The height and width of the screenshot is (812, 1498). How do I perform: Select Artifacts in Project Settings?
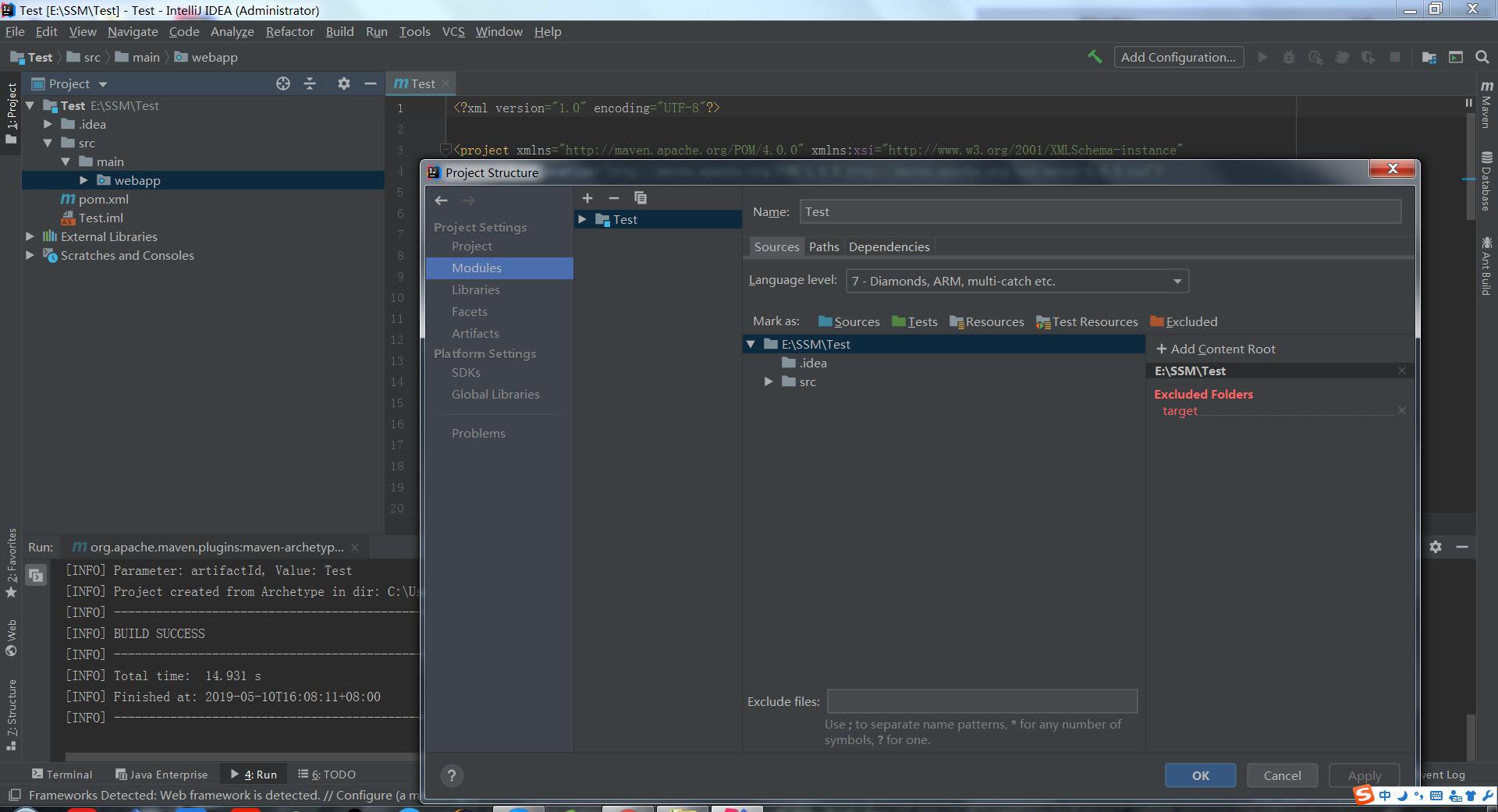(x=475, y=333)
